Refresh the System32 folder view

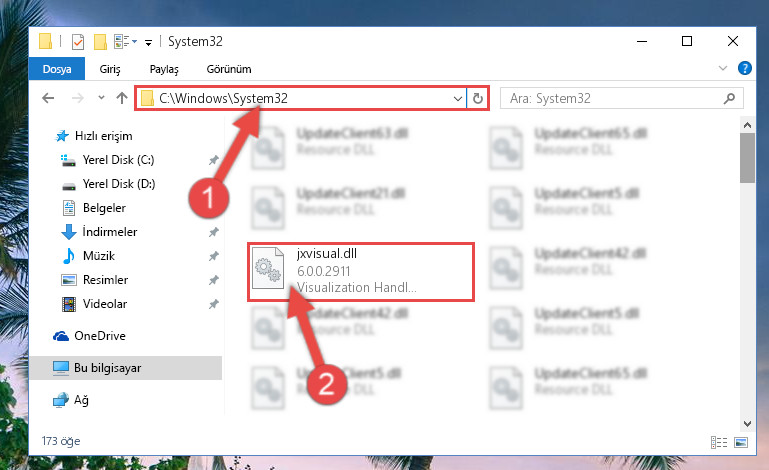point(478,99)
